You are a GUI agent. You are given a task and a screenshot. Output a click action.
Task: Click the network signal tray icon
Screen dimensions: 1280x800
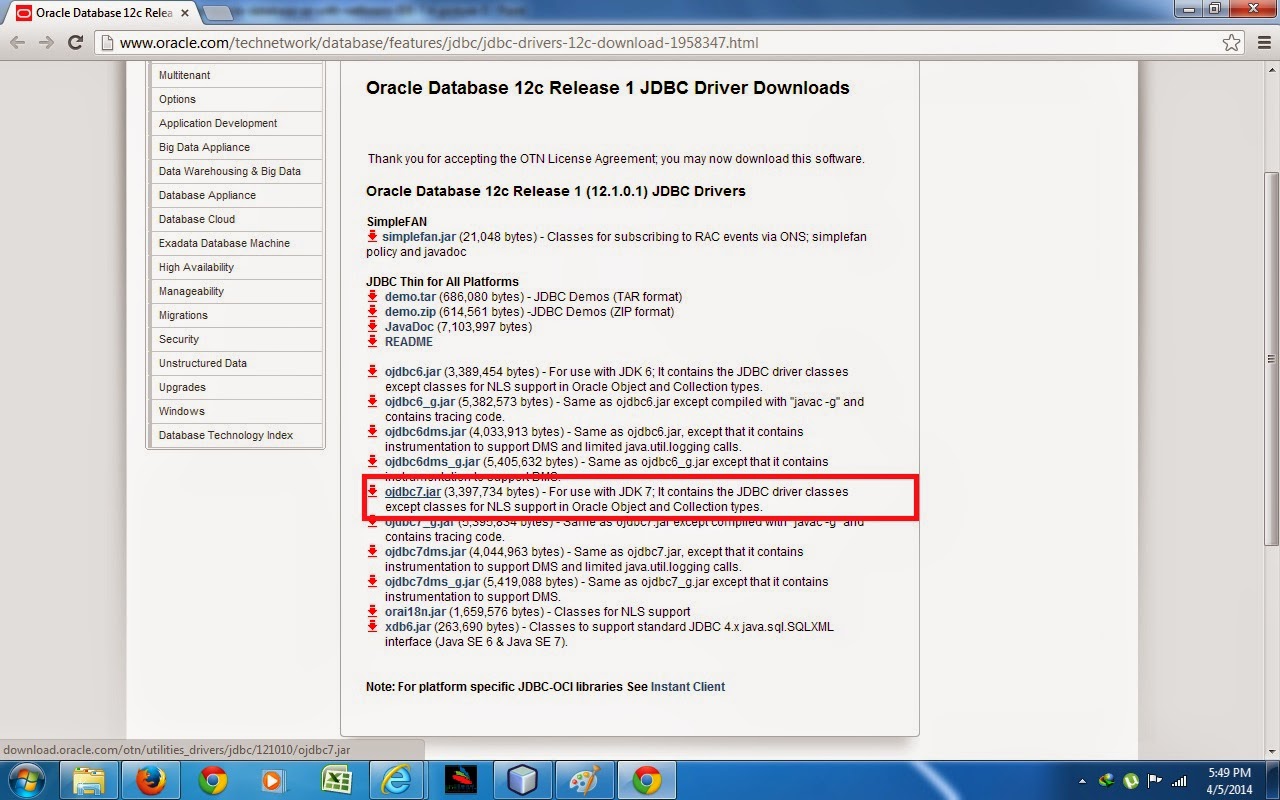click(1179, 780)
